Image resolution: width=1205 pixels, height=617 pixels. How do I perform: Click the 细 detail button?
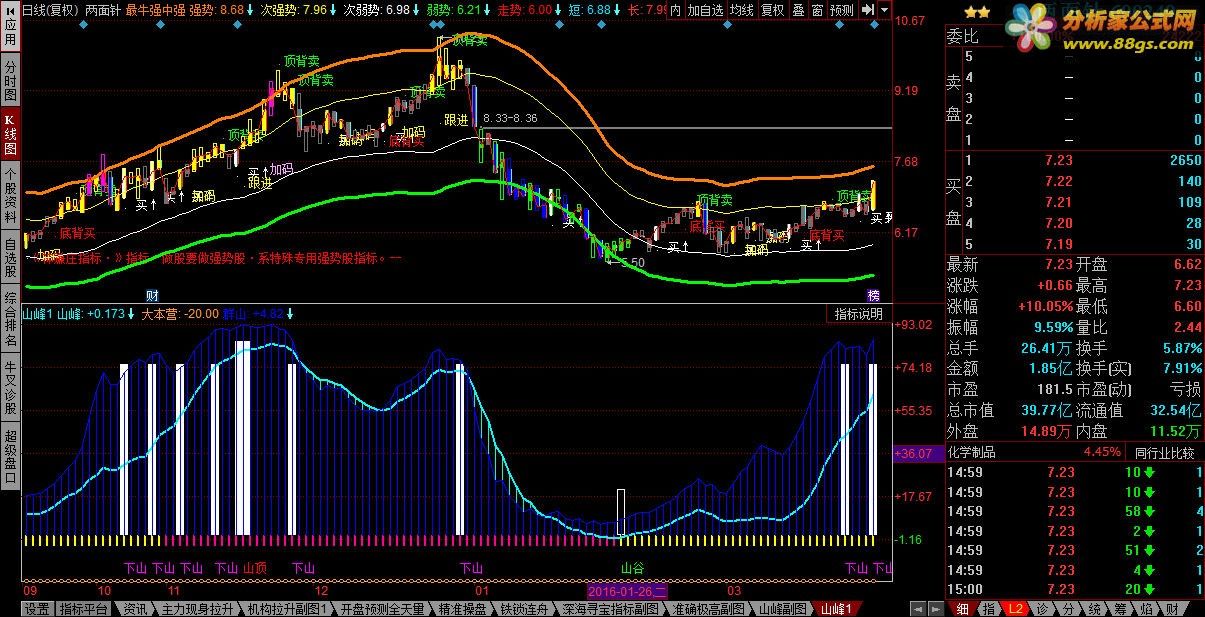coord(963,608)
